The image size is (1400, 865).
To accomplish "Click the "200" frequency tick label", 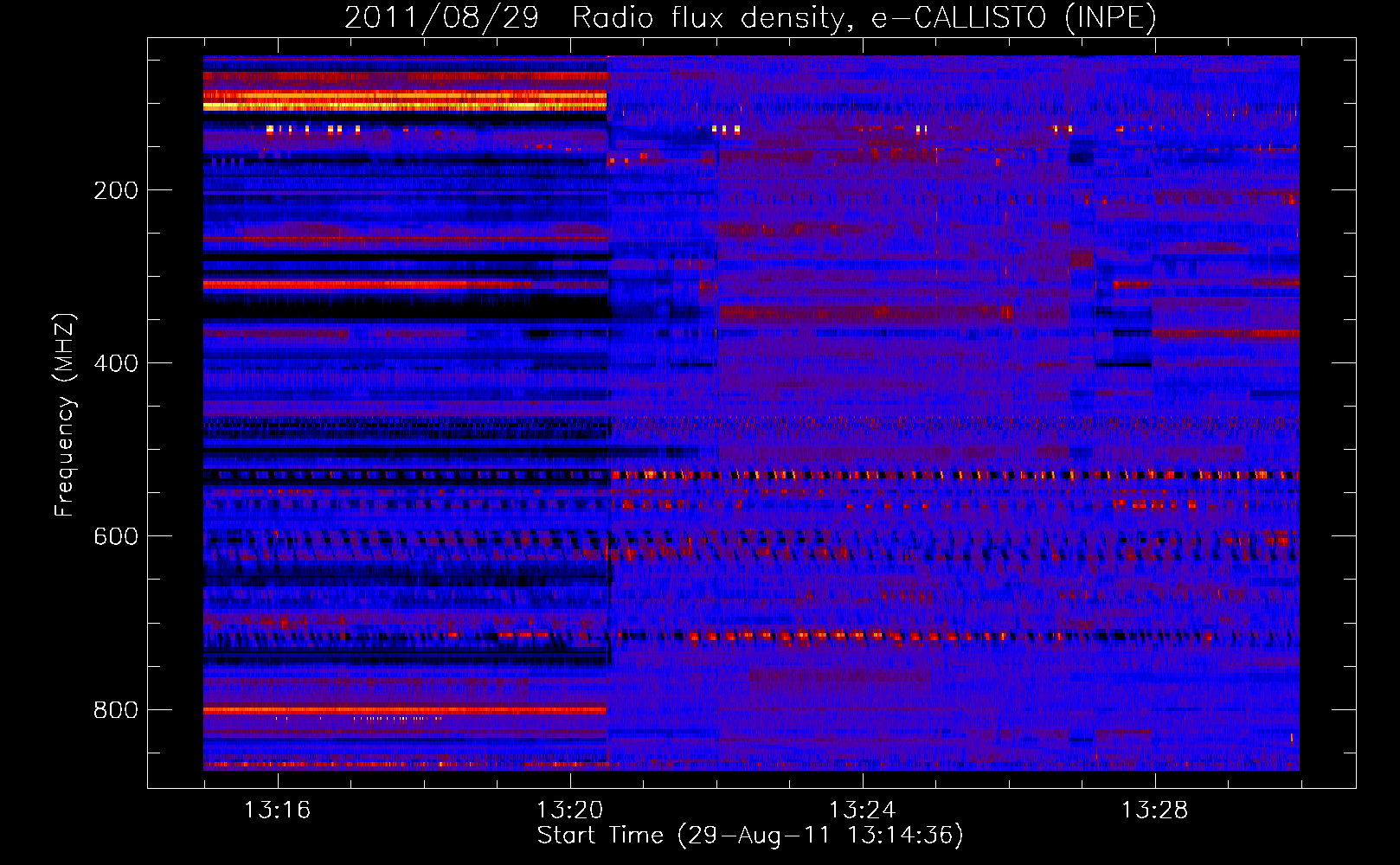I will point(115,190).
